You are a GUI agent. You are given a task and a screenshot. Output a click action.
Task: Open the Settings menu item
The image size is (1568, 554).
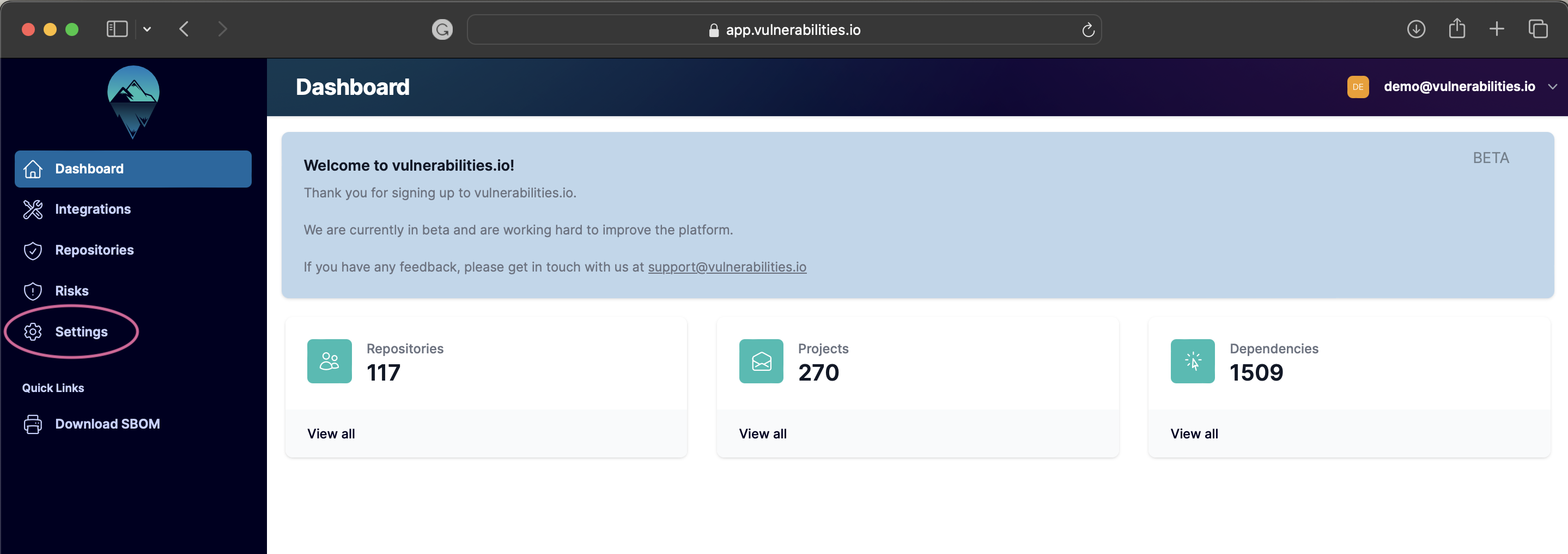click(x=133, y=332)
